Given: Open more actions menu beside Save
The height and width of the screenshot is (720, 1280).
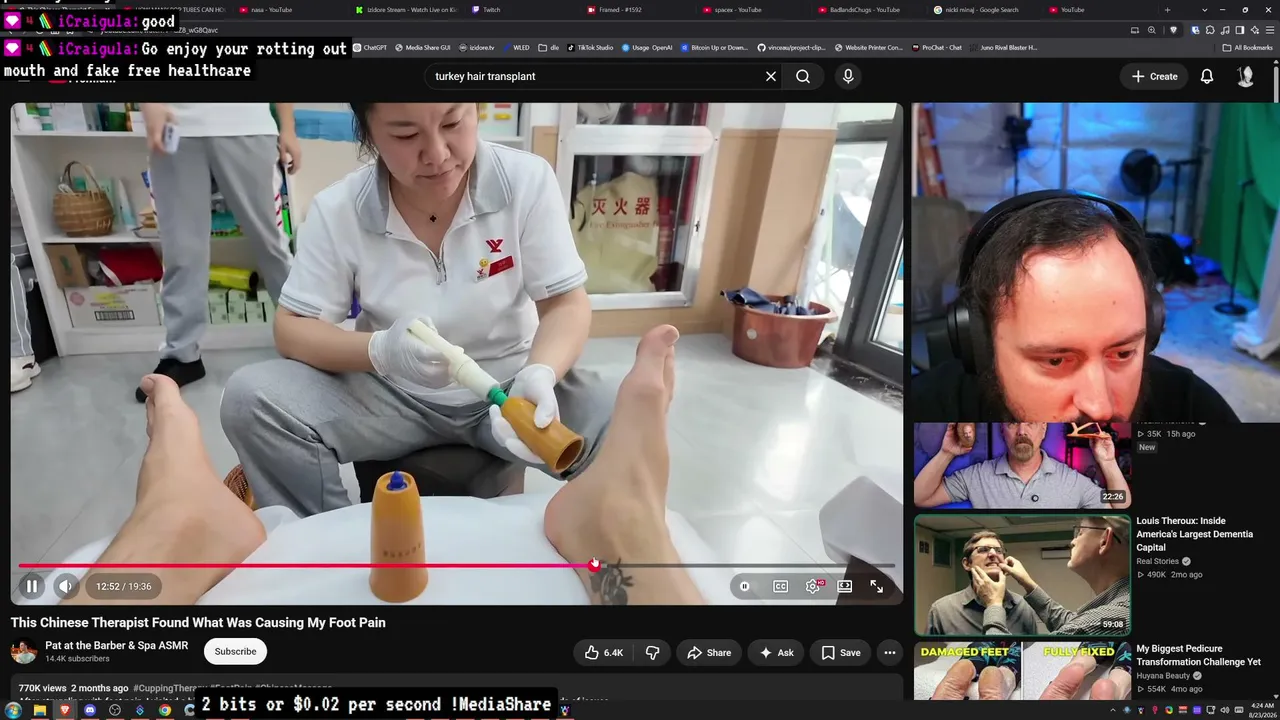Looking at the screenshot, I should tap(889, 653).
